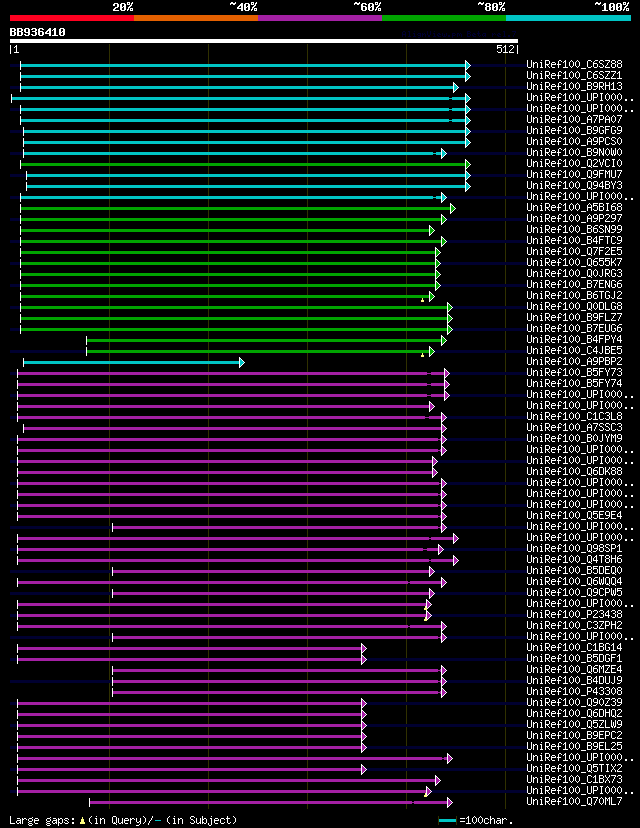Click the green alignment bar for Q2VCI0
640x828 pixels.
click(244, 165)
